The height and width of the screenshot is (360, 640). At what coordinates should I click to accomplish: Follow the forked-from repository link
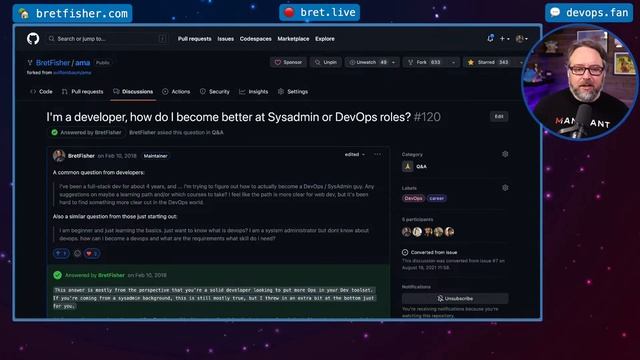click(x=72, y=73)
